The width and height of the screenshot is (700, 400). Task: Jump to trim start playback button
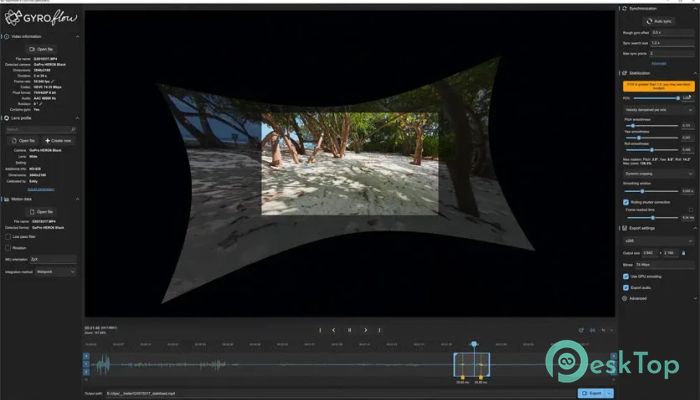pos(320,330)
